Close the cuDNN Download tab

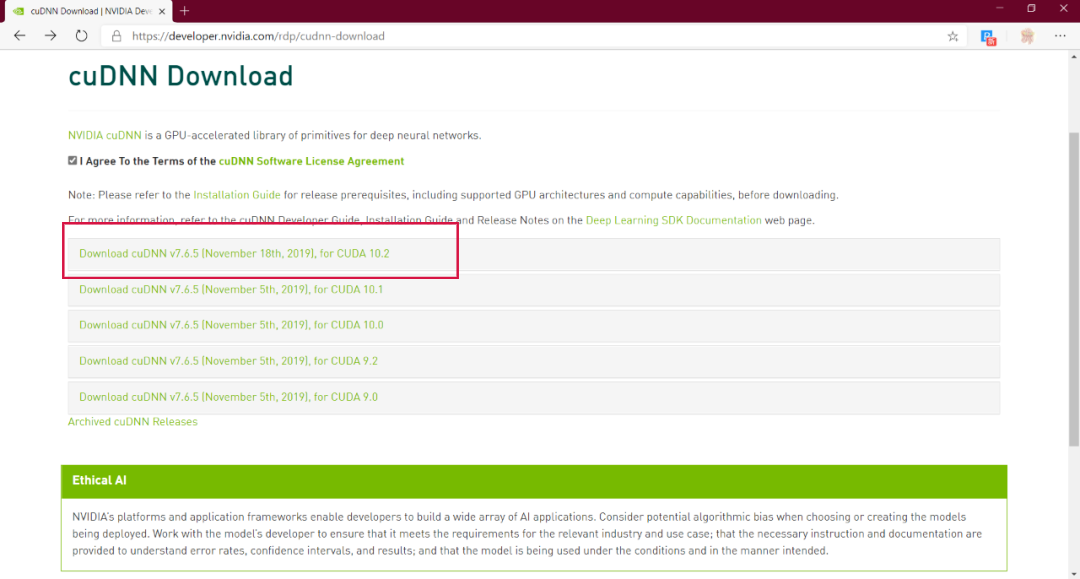pos(162,11)
